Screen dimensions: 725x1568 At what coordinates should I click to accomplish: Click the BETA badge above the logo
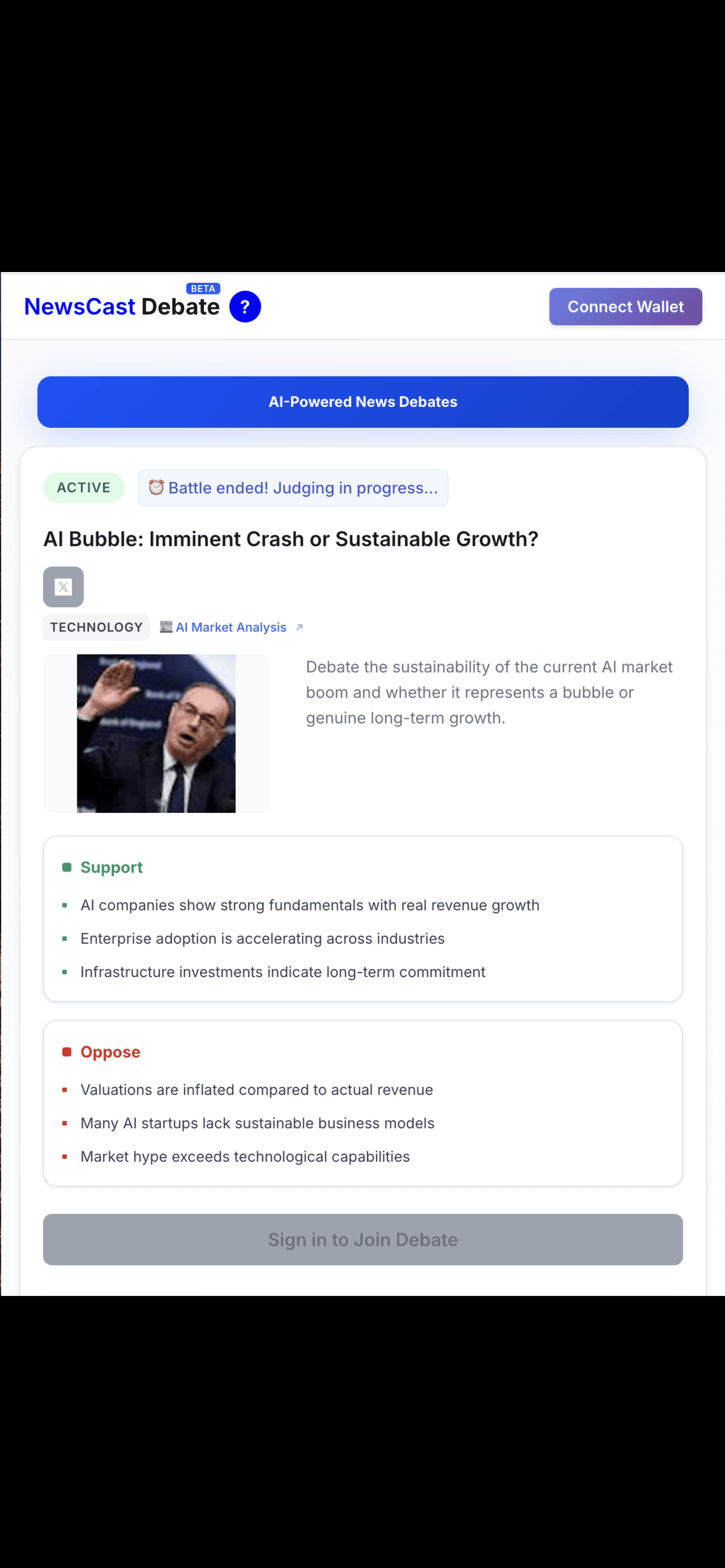(203, 288)
